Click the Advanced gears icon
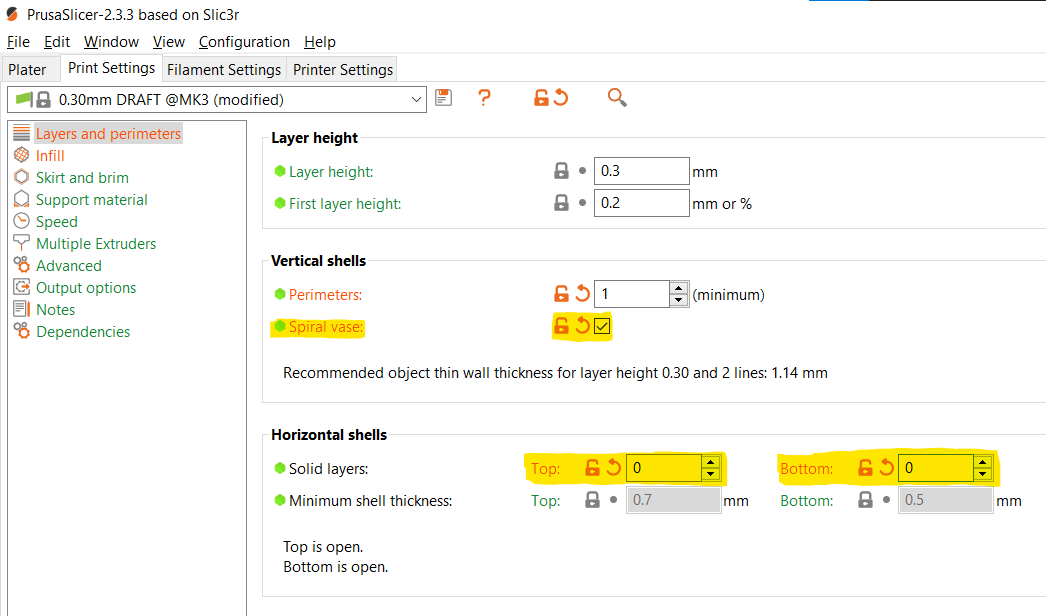This screenshot has height=616, width=1046. pyautogui.click(x=21, y=265)
